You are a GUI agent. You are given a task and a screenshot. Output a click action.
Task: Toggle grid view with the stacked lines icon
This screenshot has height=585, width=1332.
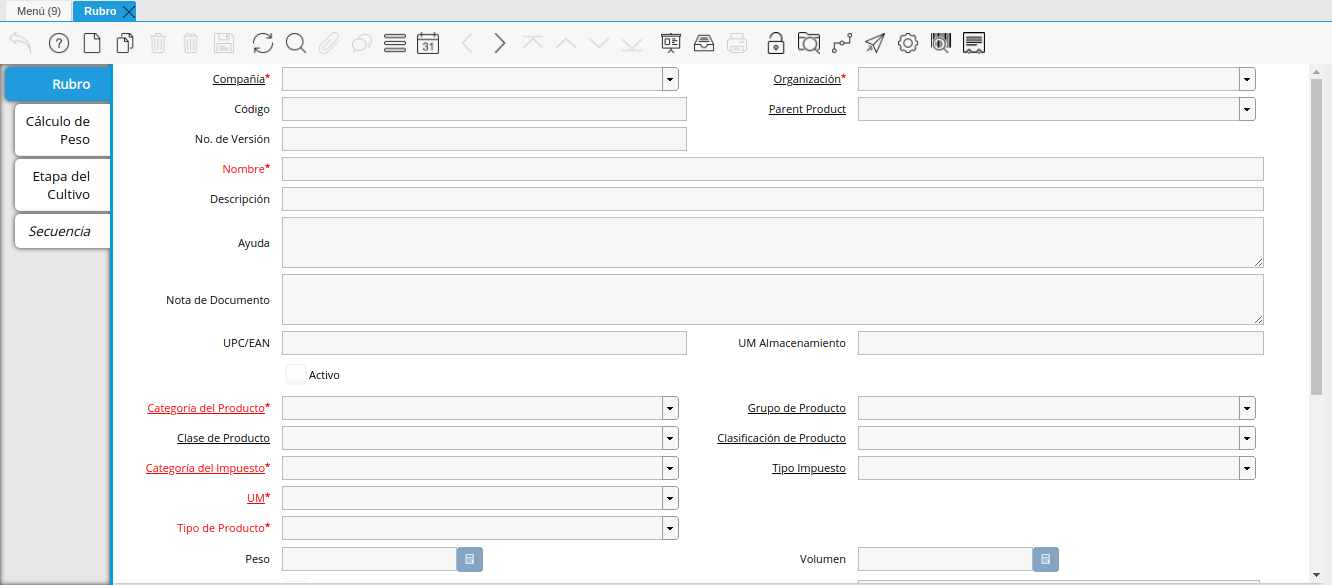point(395,43)
